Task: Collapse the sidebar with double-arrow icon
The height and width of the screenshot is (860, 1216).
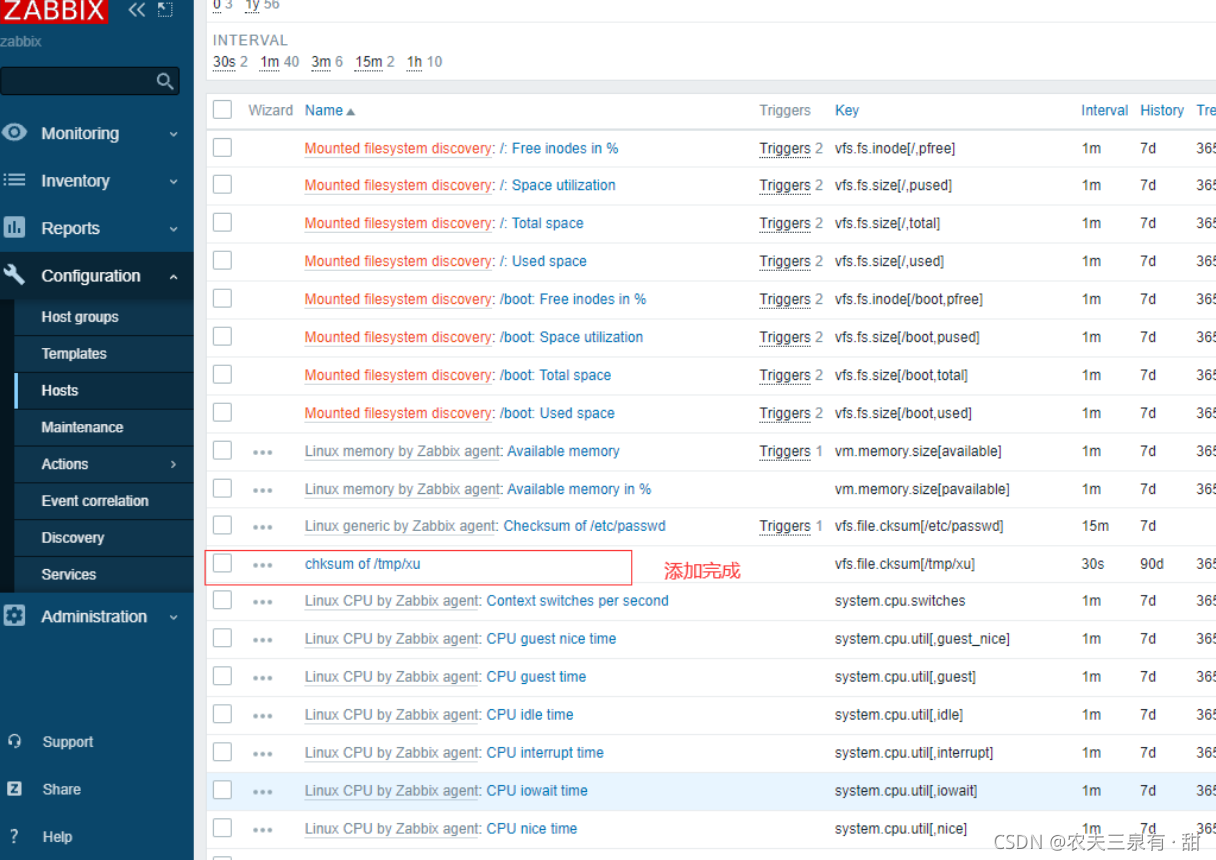Action: pos(137,10)
